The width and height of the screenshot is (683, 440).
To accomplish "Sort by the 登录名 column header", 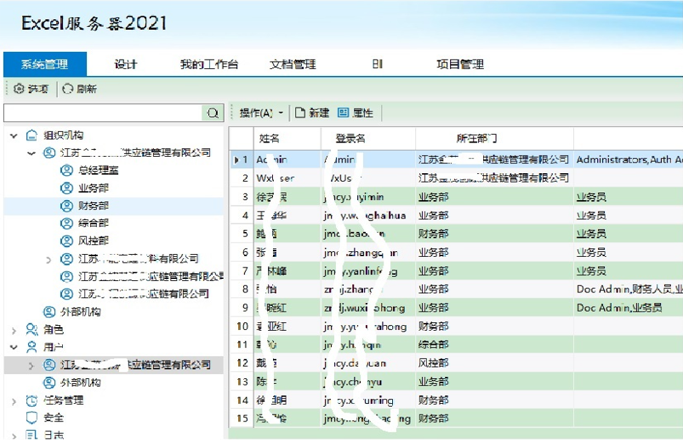I will point(350,138).
